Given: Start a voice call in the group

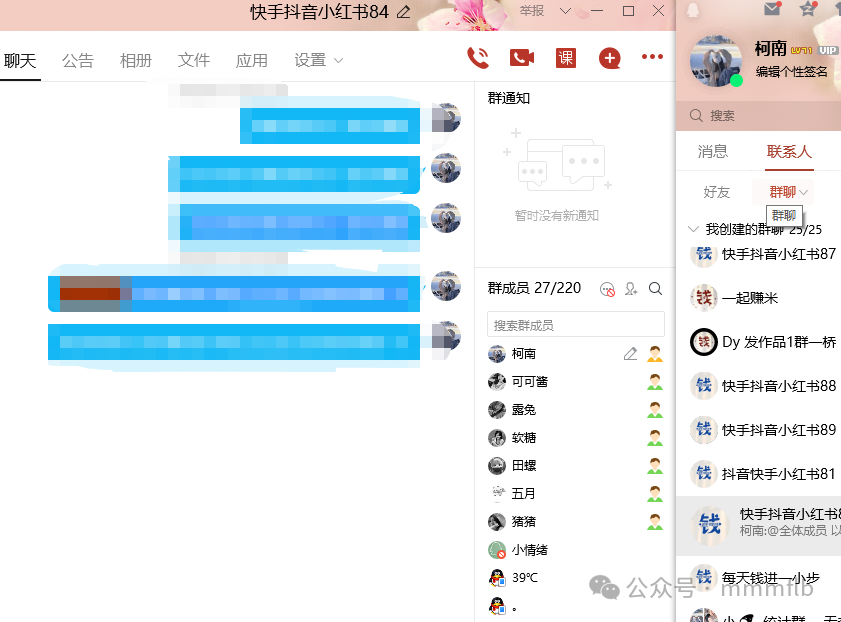Looking at the screenshot, I should (478, 58).
